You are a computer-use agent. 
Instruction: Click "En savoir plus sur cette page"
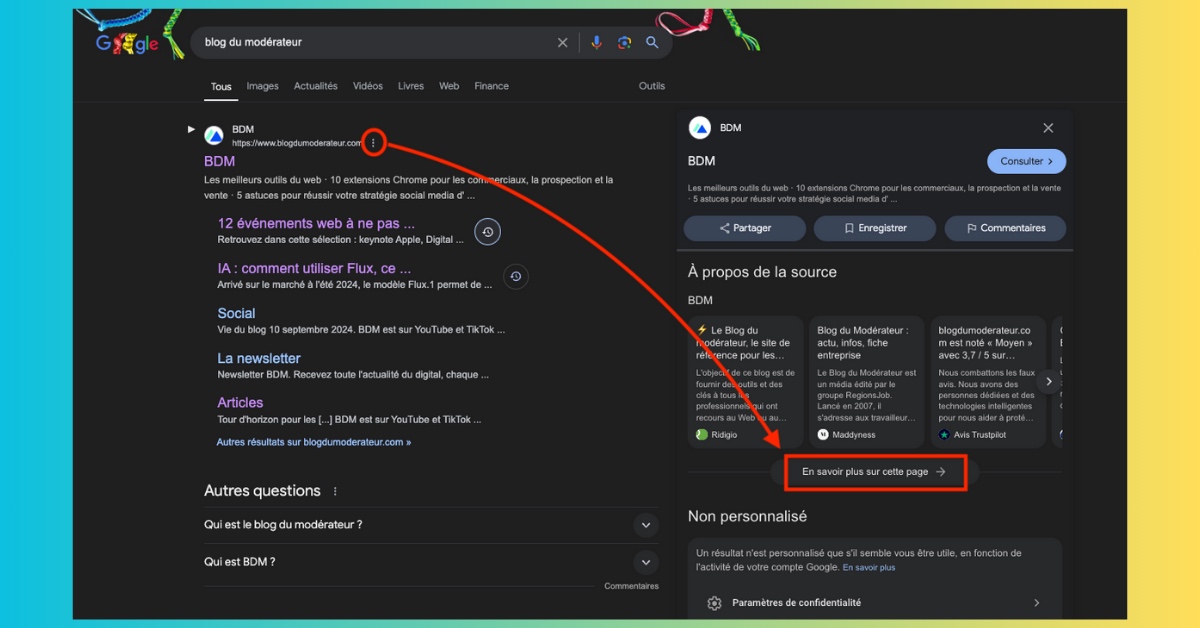[x=874, y=472]
